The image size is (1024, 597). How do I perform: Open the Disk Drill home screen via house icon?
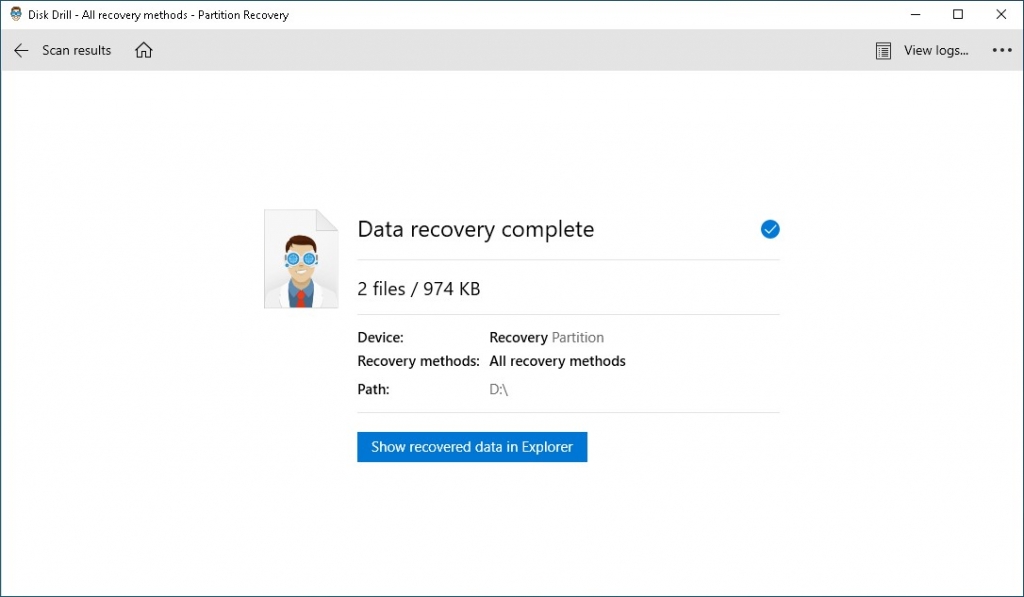pyautogui.click(x=143, y=50)
